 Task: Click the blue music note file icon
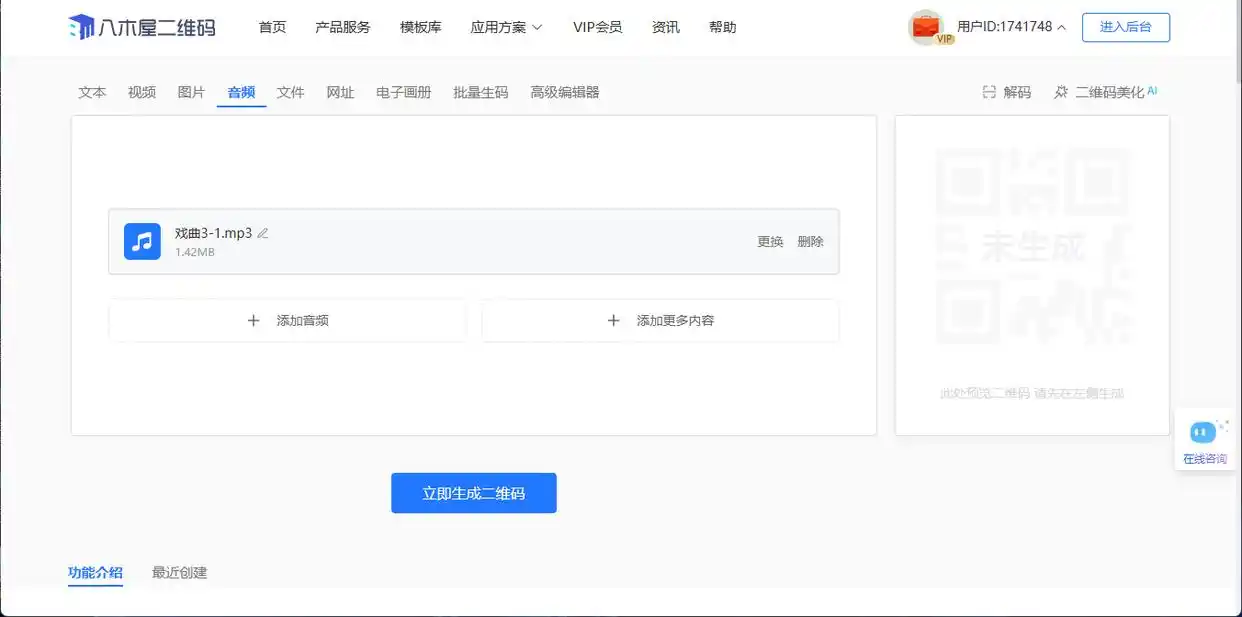[x=142, y=241]
